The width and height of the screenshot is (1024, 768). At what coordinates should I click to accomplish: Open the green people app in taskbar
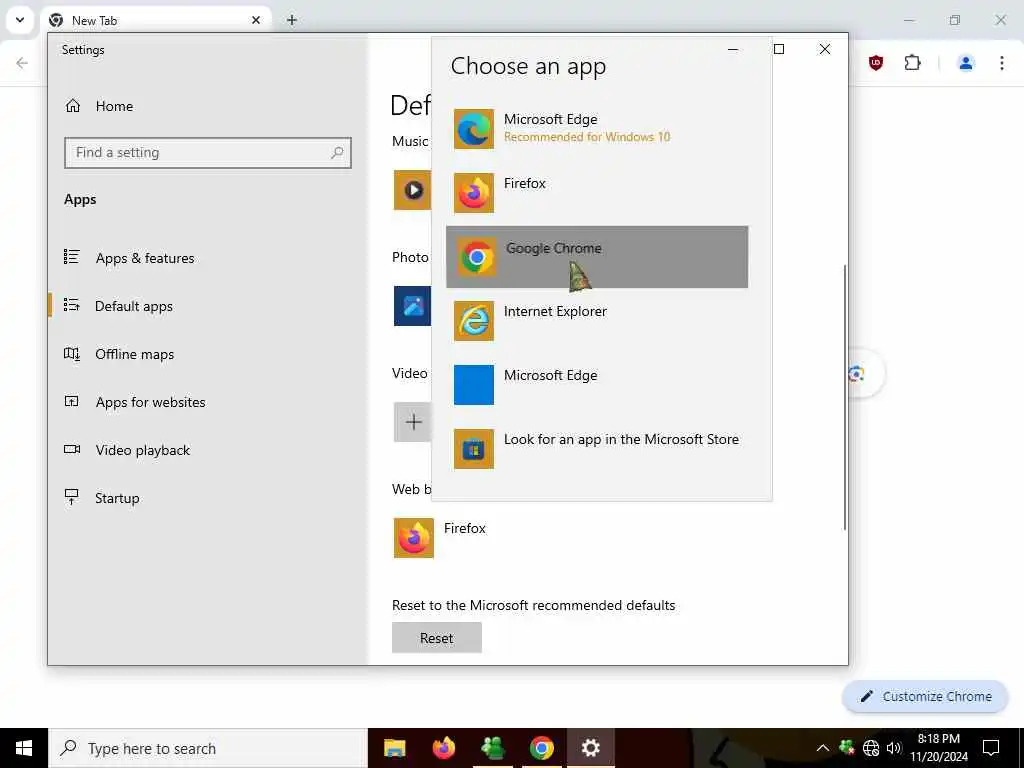[493, 748]
